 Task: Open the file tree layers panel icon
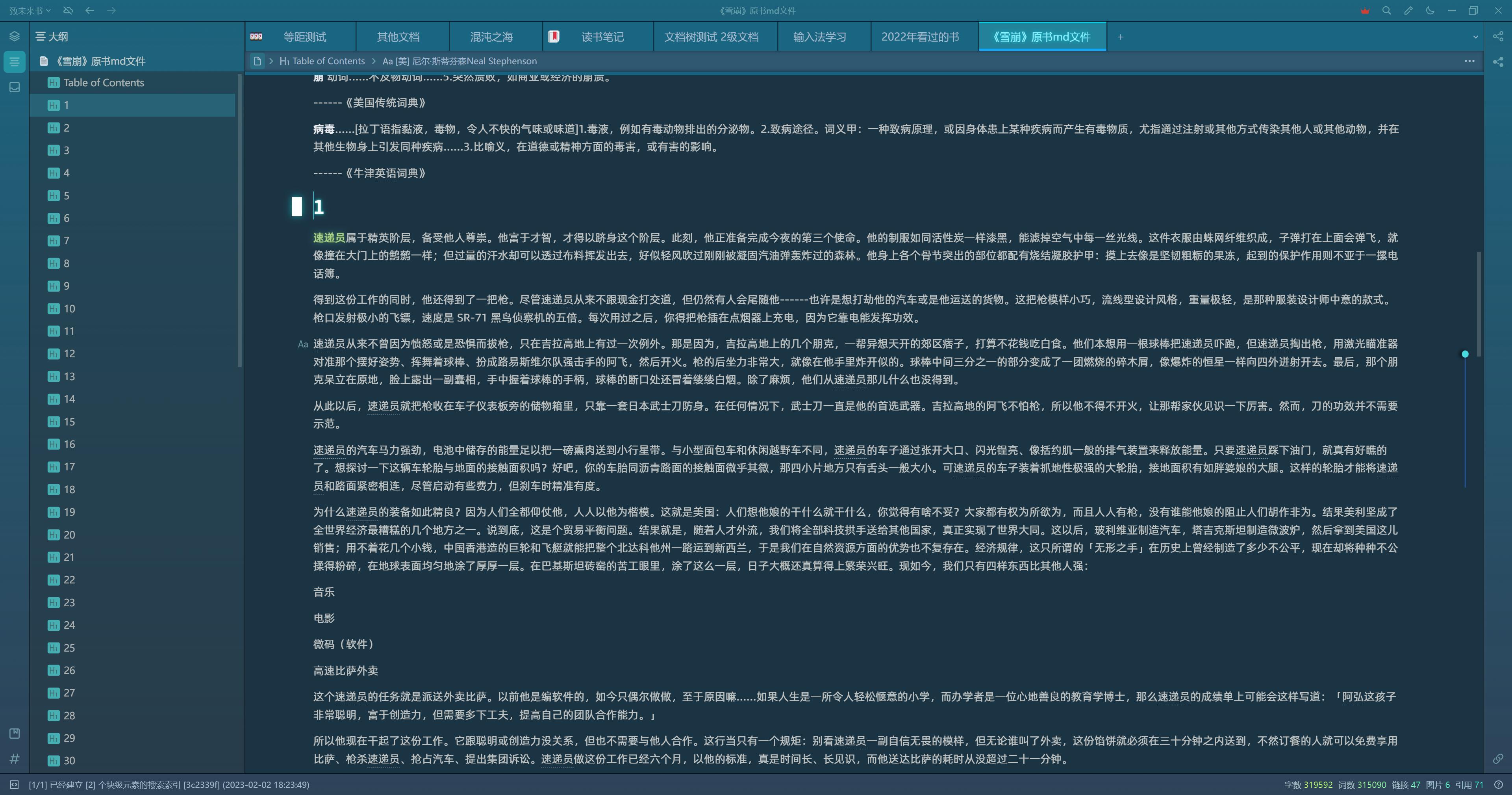(15, 36)
